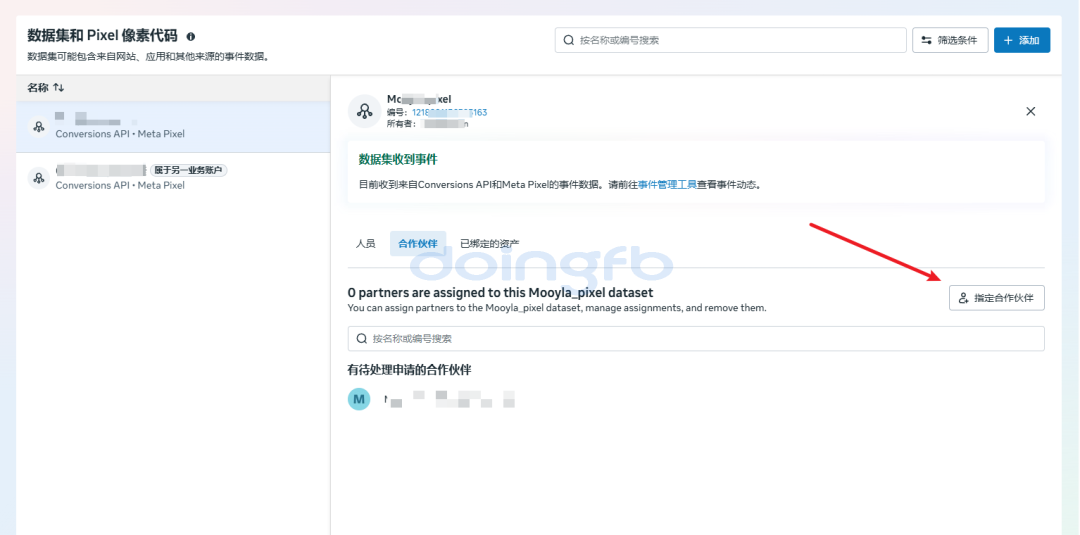The image size is (1080, 535).
Task: Select the 合作伙伴 tab
Action: 417,243
